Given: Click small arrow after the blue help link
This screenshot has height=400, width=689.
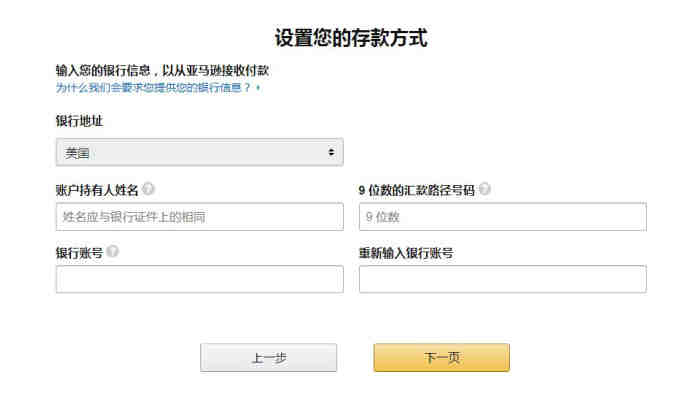Looking at the screenshot, I should (258, 88).
